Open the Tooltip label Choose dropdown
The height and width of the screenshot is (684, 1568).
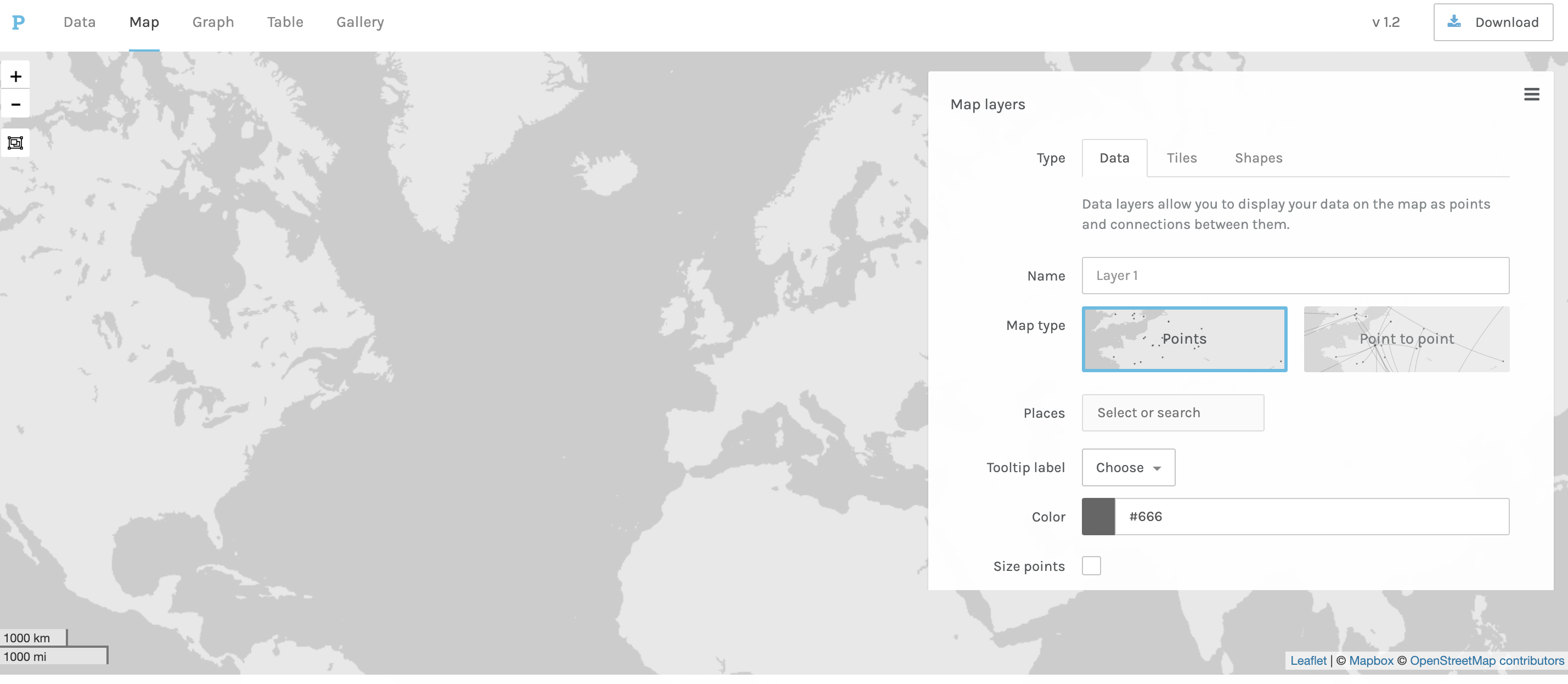1128,468
